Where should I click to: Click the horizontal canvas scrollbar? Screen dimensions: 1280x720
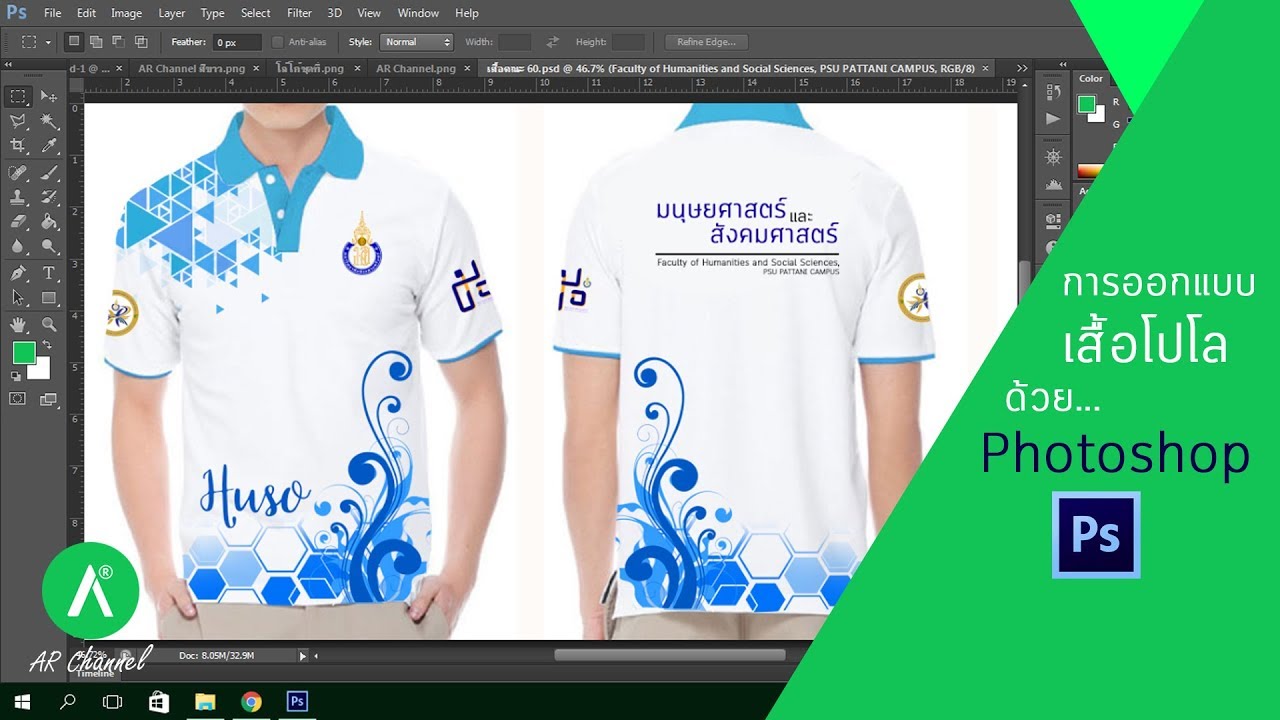click(x=669, y=656)
